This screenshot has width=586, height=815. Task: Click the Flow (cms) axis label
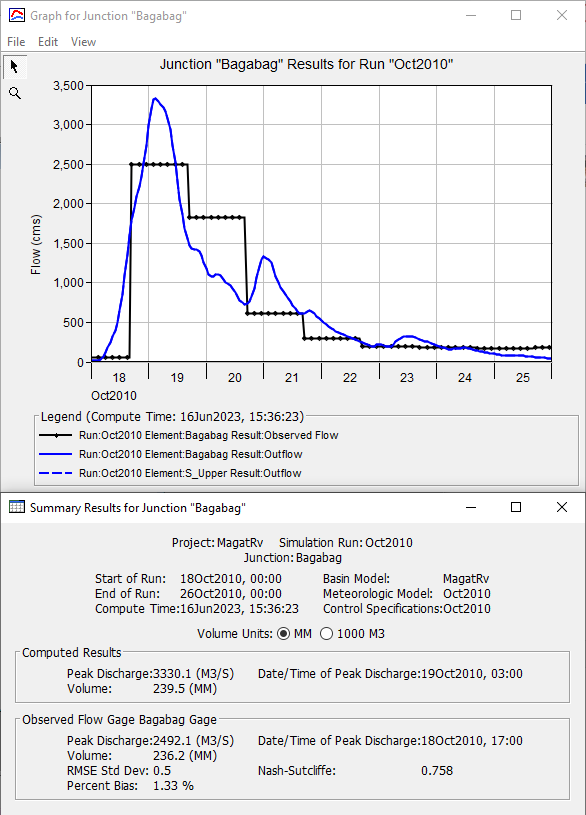point(35,244)
